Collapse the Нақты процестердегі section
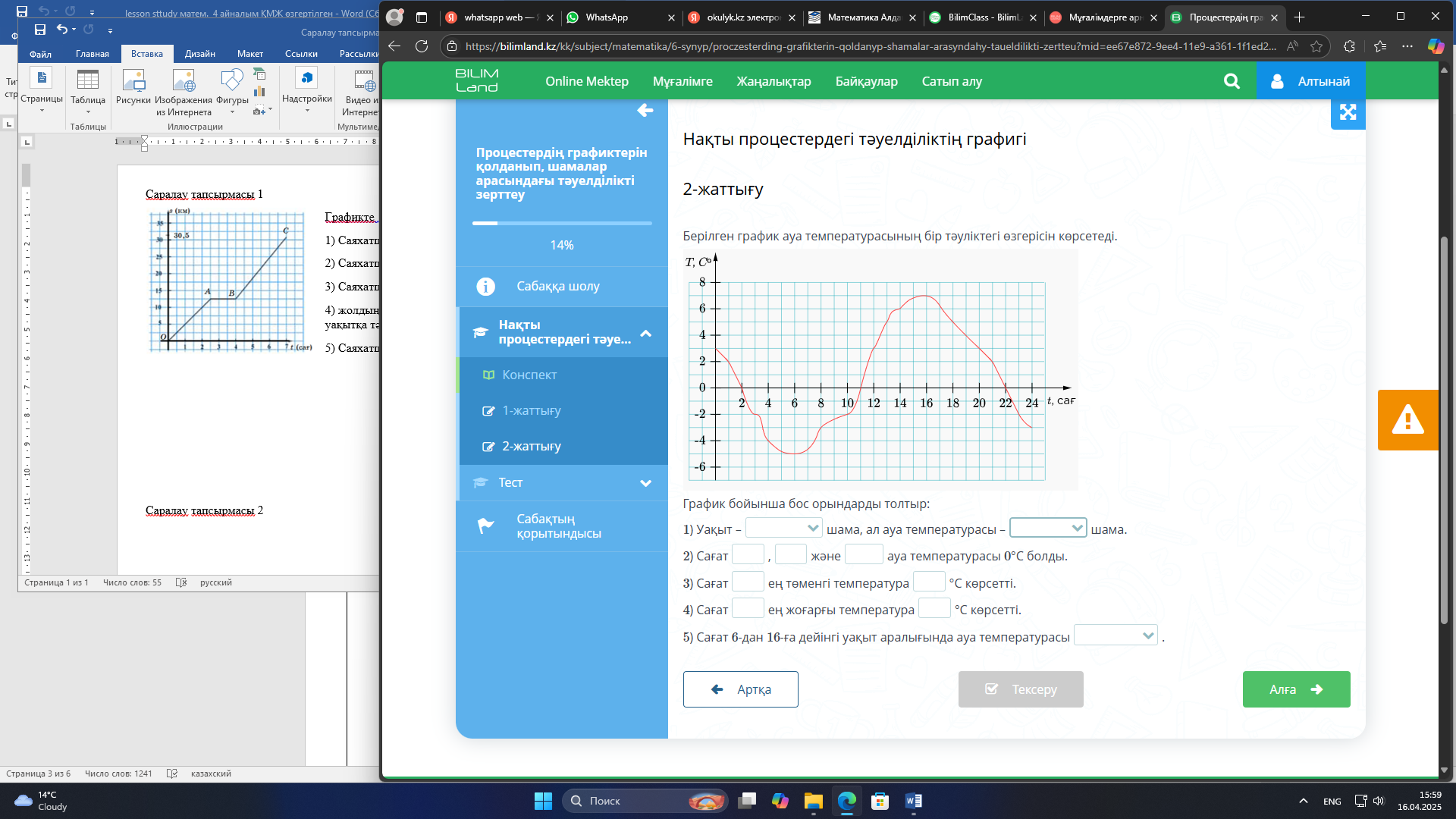 [x=645, y=333]
